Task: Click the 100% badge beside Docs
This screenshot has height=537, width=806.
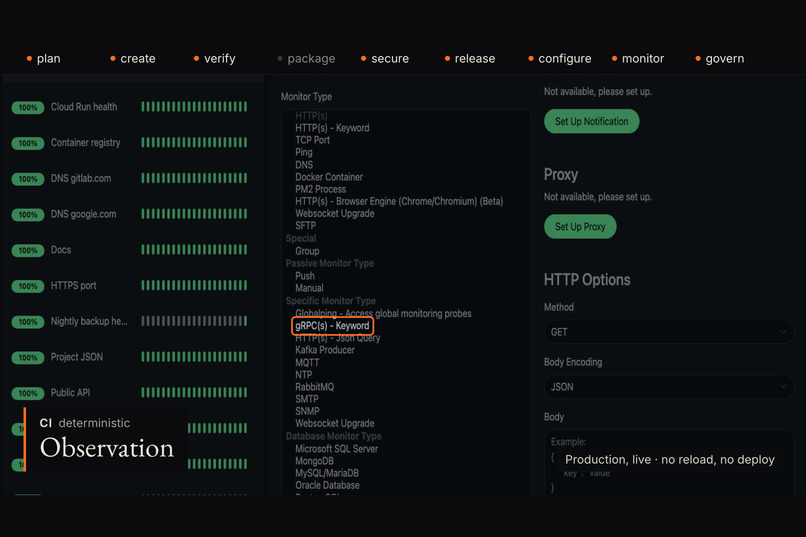Action: (x=28, y=250)
